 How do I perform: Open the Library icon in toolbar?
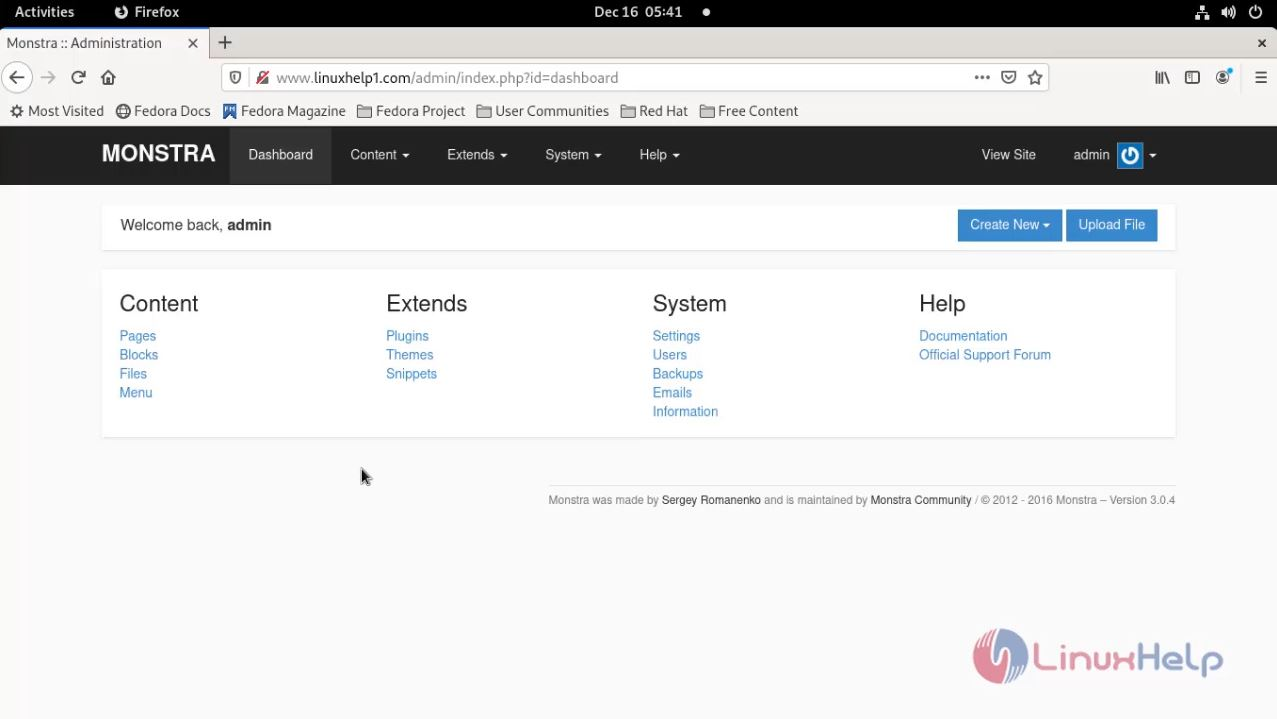(x=1162, y=77)
